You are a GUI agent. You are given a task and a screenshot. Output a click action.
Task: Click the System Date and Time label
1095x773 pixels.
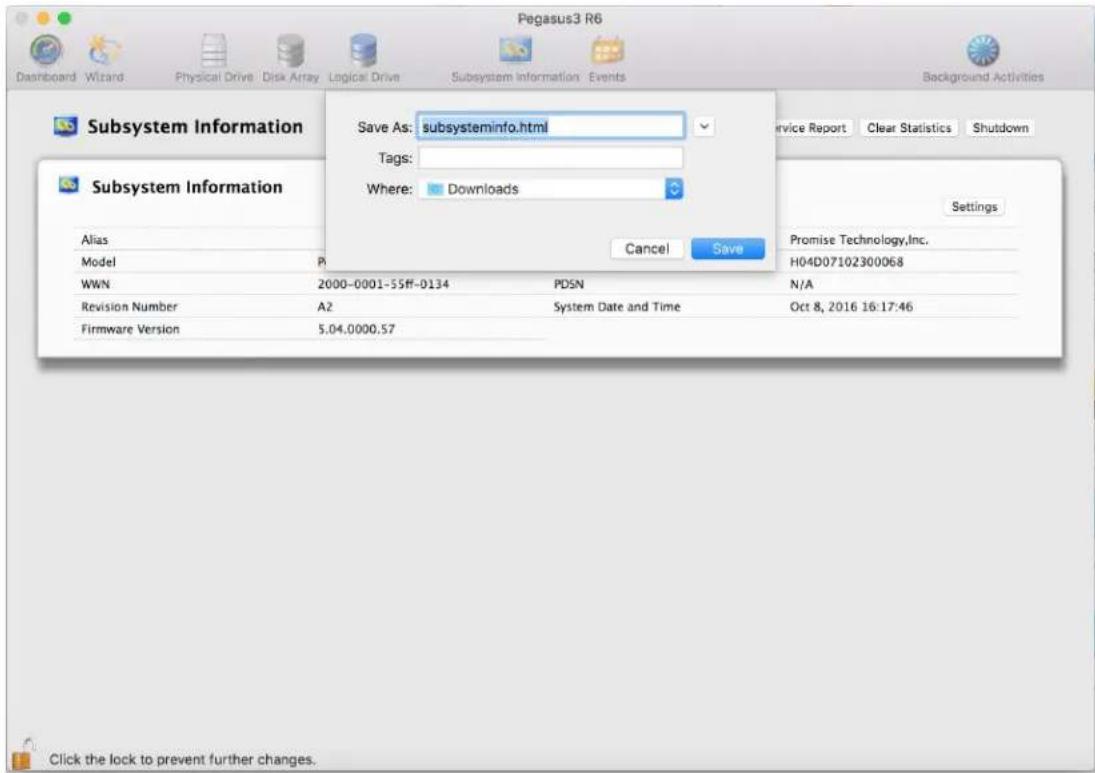(x=617, y=307)
